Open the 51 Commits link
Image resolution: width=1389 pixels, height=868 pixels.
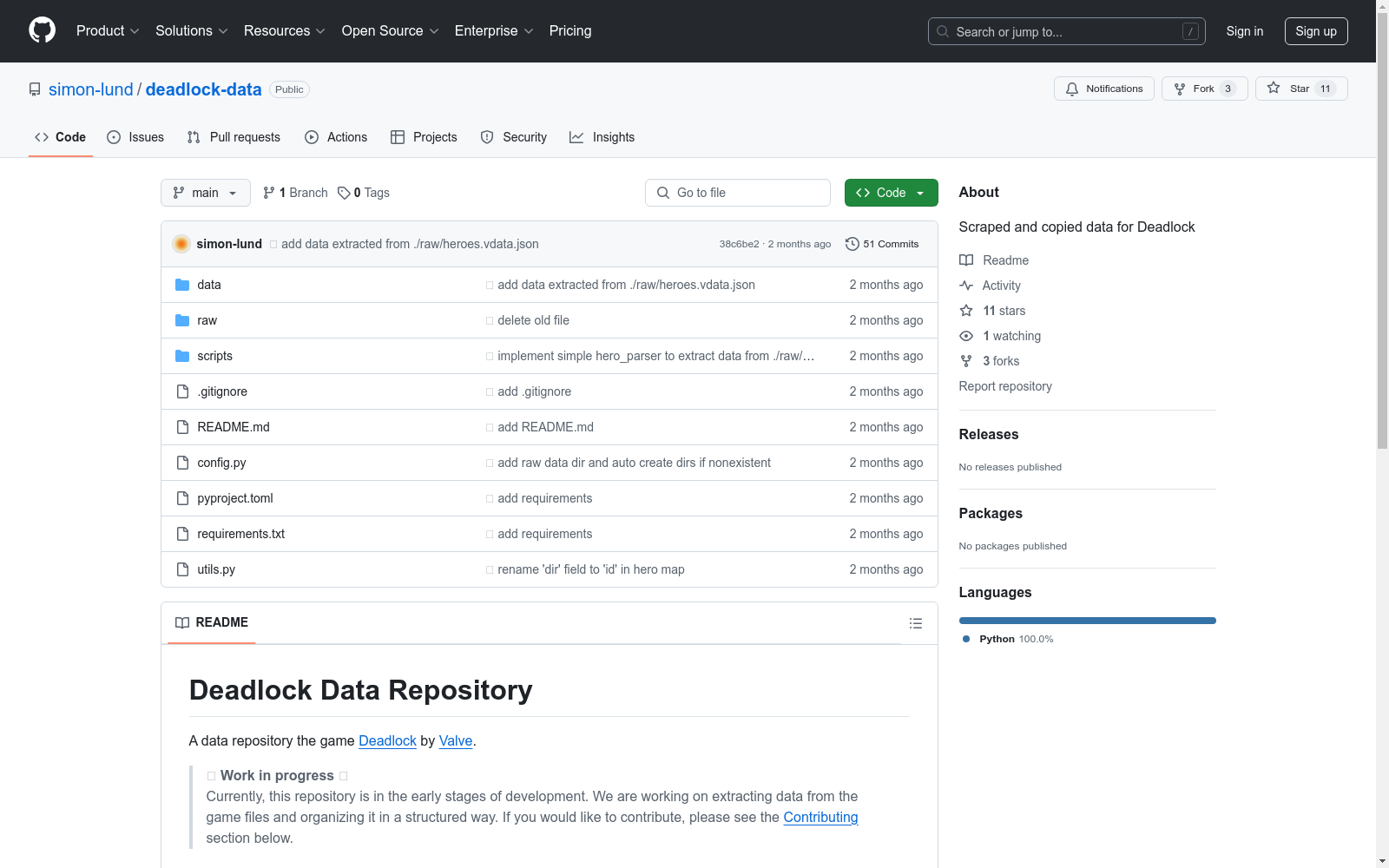882,244
